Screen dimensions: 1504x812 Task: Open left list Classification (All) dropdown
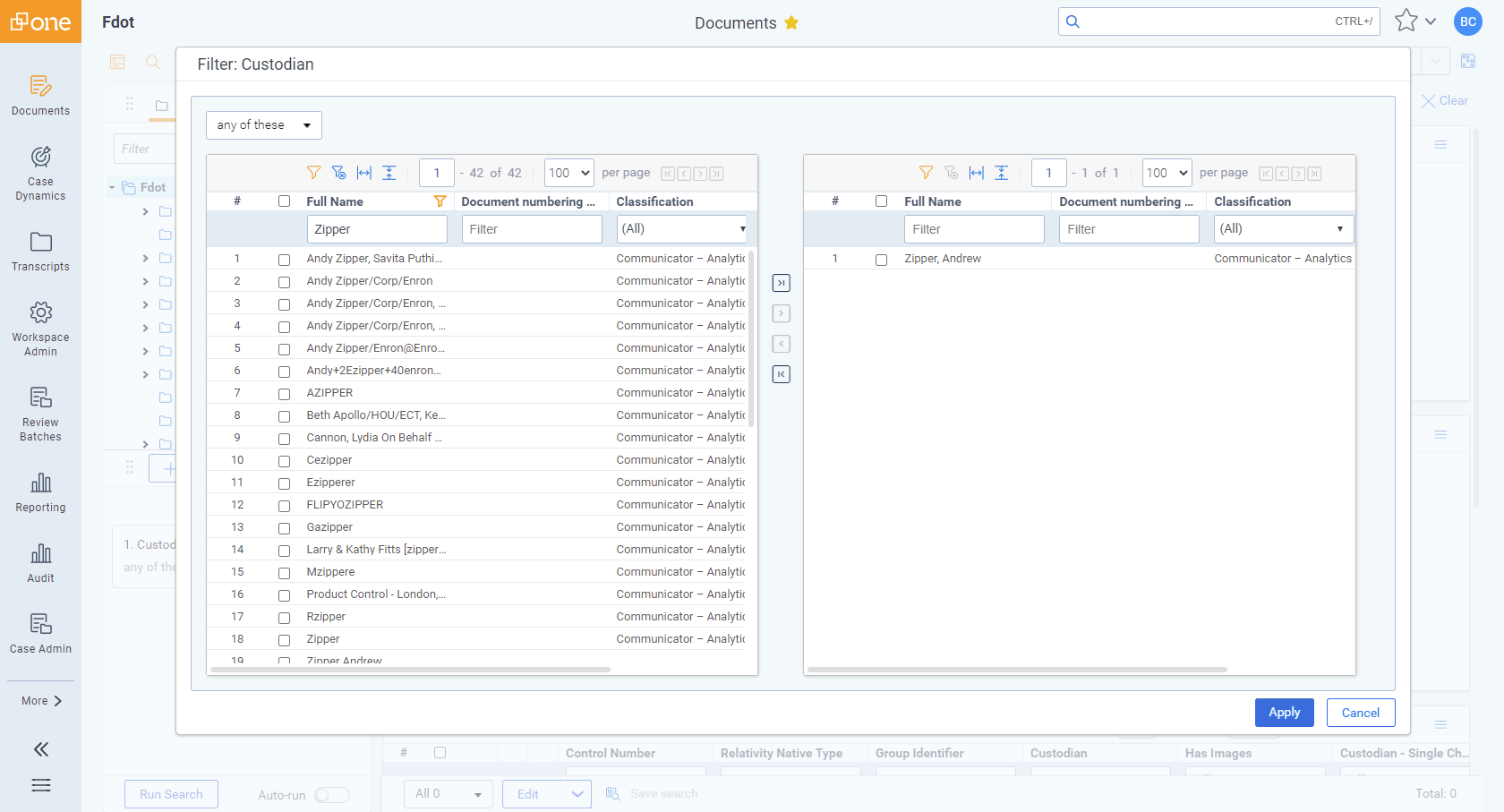[x=682, y=229]
